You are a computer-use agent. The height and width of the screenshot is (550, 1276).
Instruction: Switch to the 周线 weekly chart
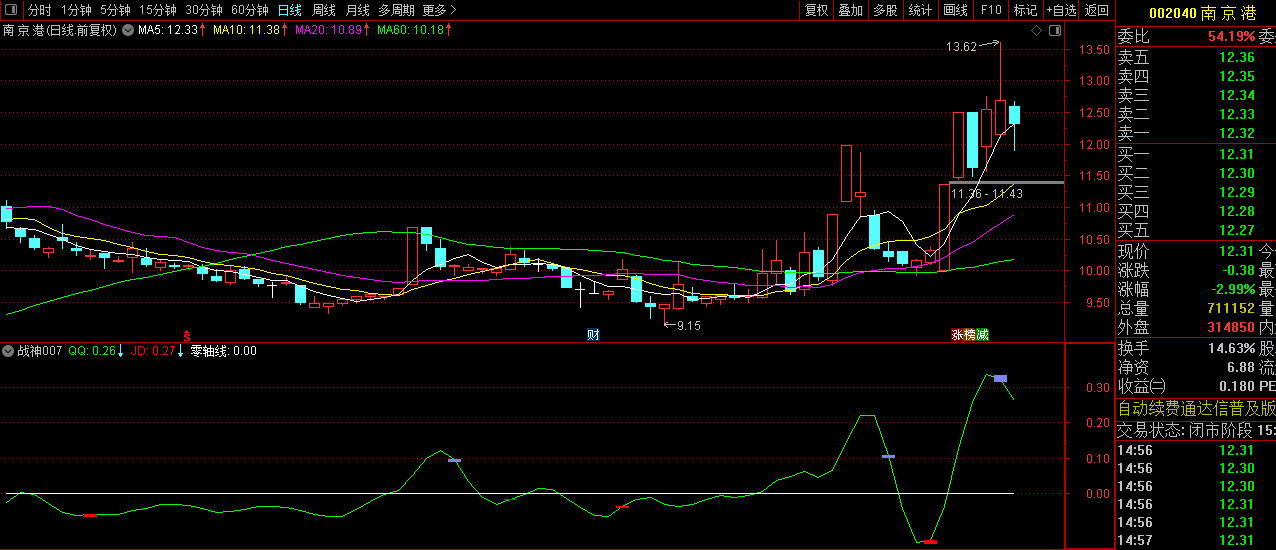(323, 10)
